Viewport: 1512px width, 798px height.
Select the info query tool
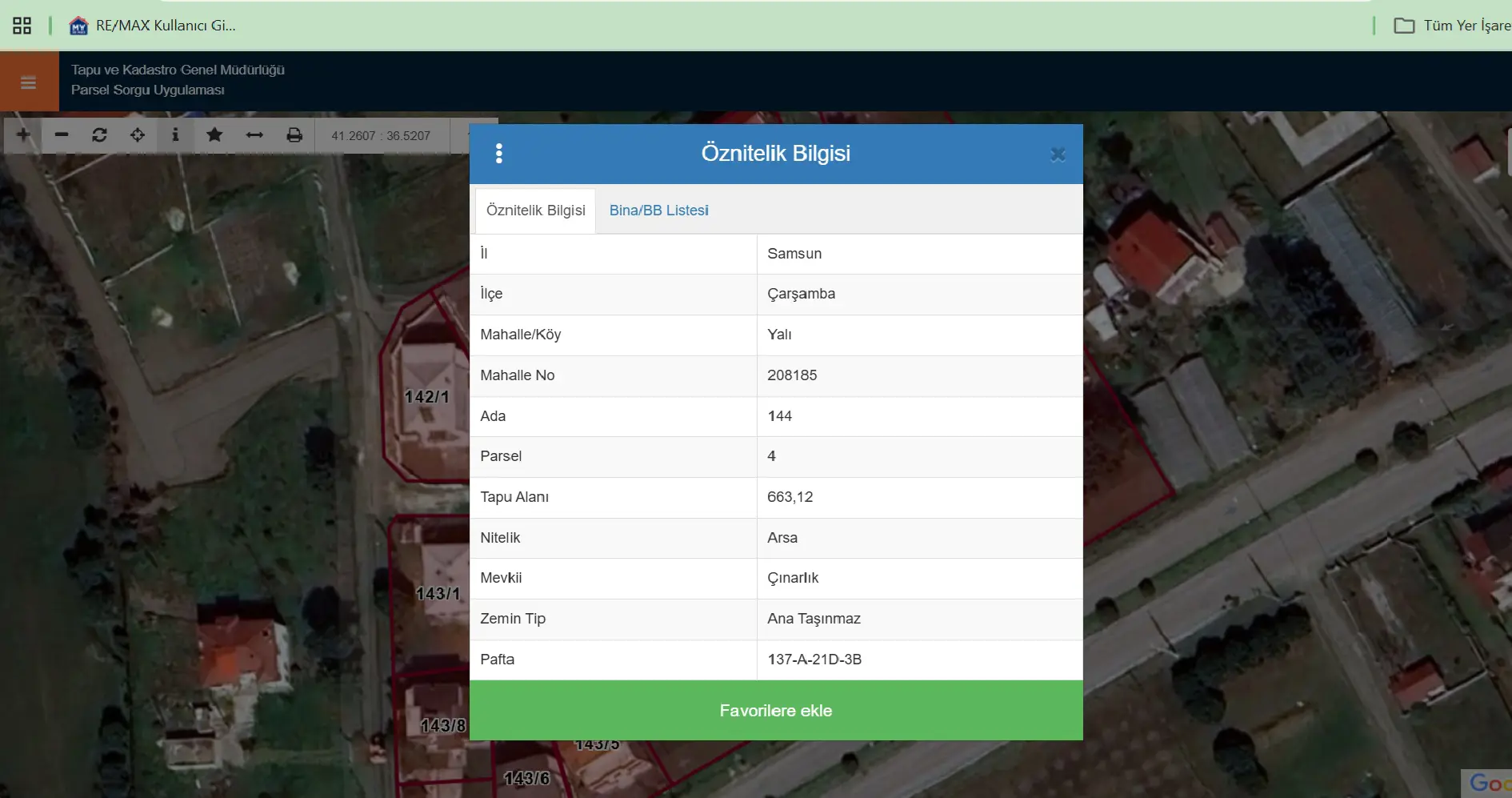(175, 134)
